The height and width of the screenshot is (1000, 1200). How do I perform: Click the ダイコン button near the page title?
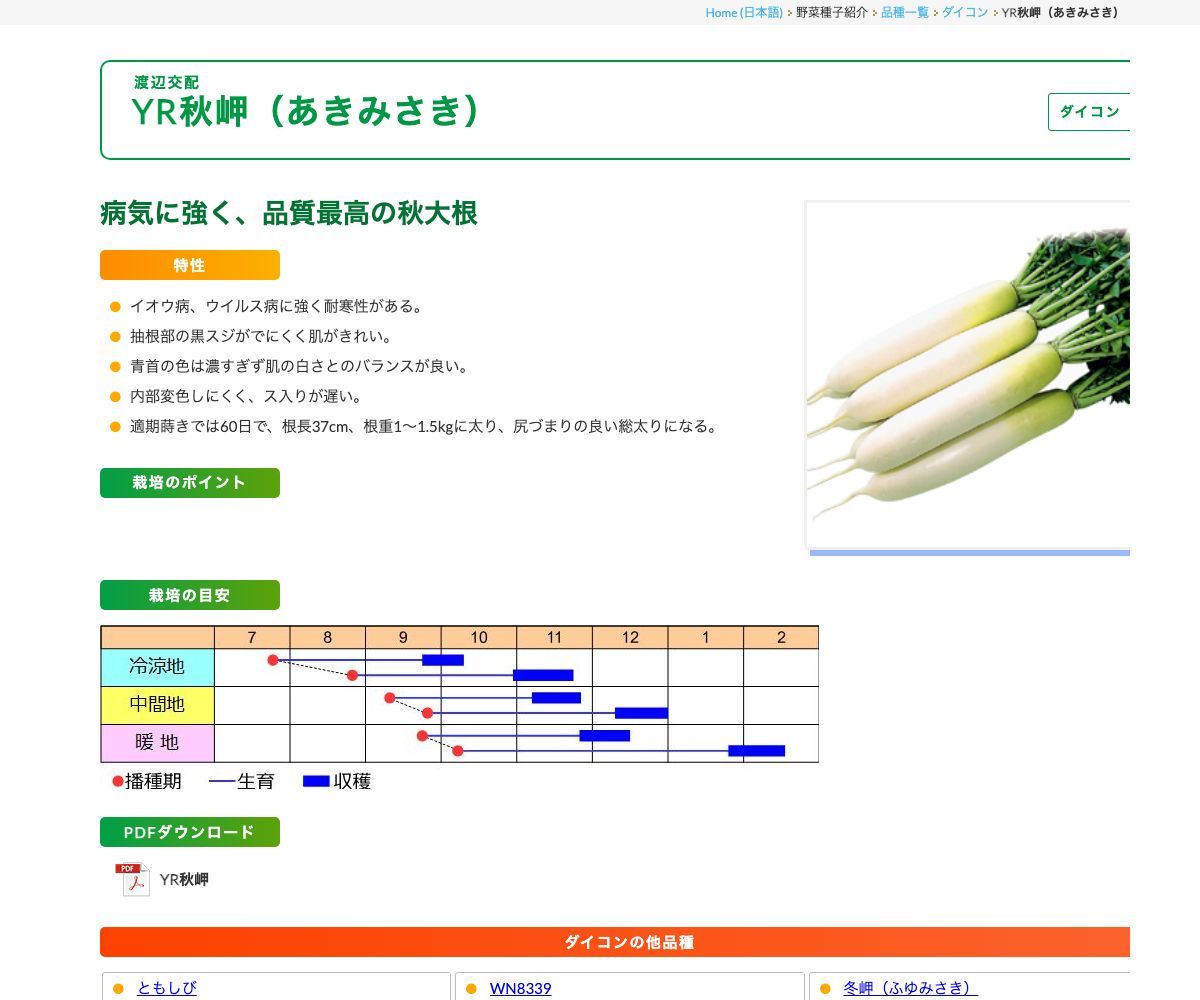coord(1090,112)
